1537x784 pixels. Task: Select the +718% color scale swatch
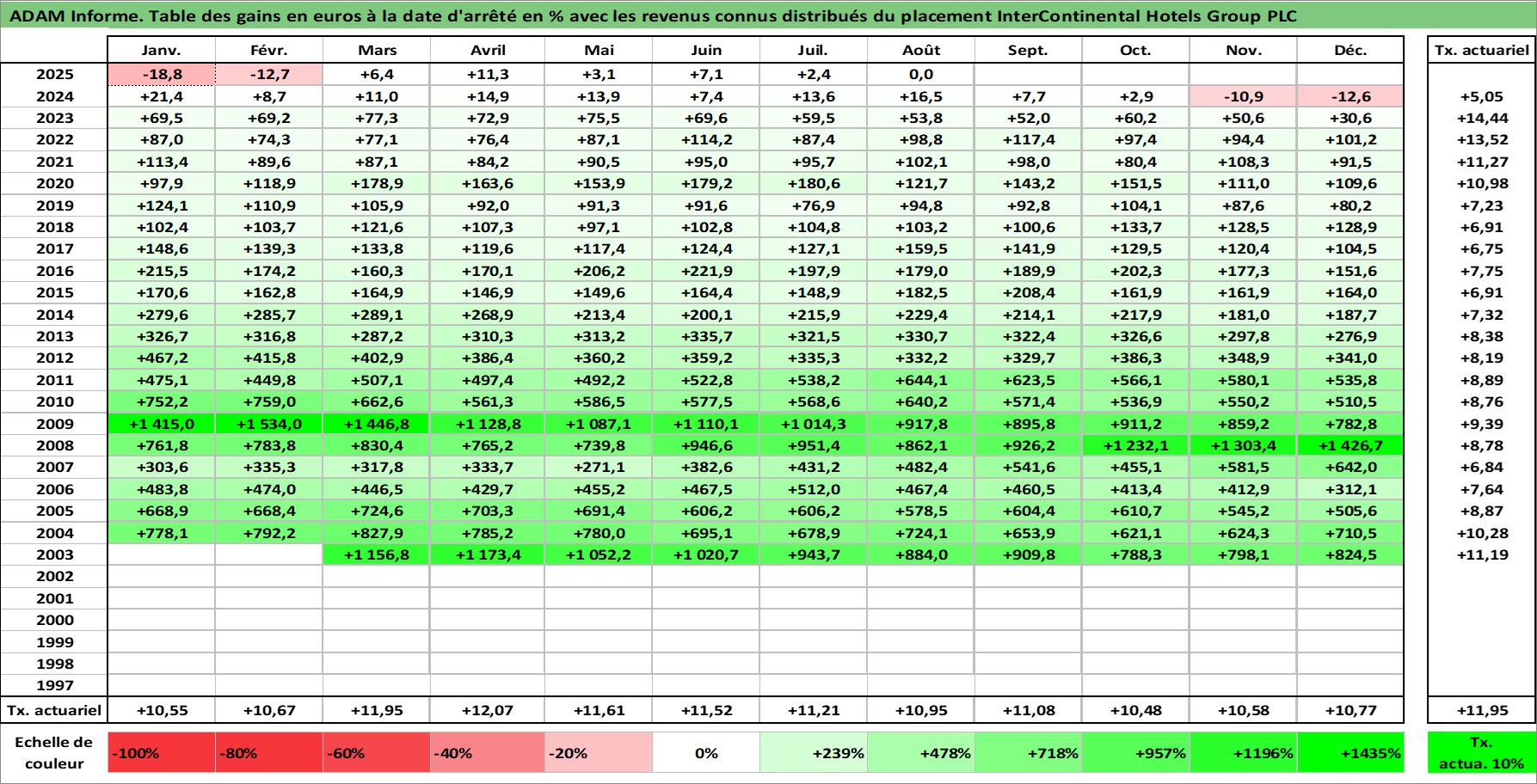[x=1028, y=752]
